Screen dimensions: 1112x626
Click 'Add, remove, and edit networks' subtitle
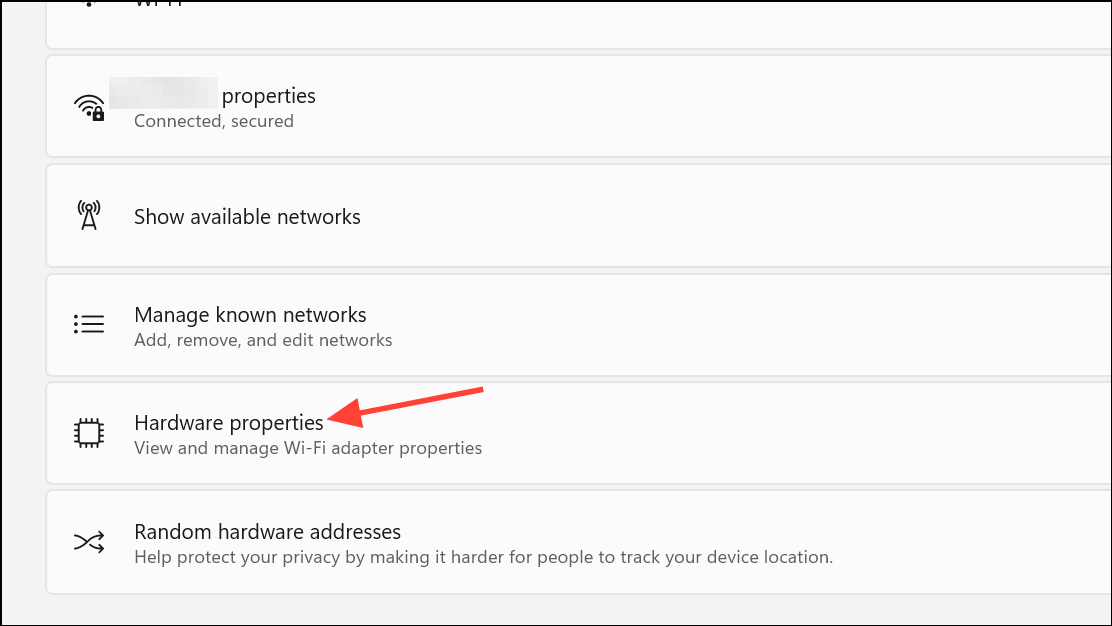point(263,340)
